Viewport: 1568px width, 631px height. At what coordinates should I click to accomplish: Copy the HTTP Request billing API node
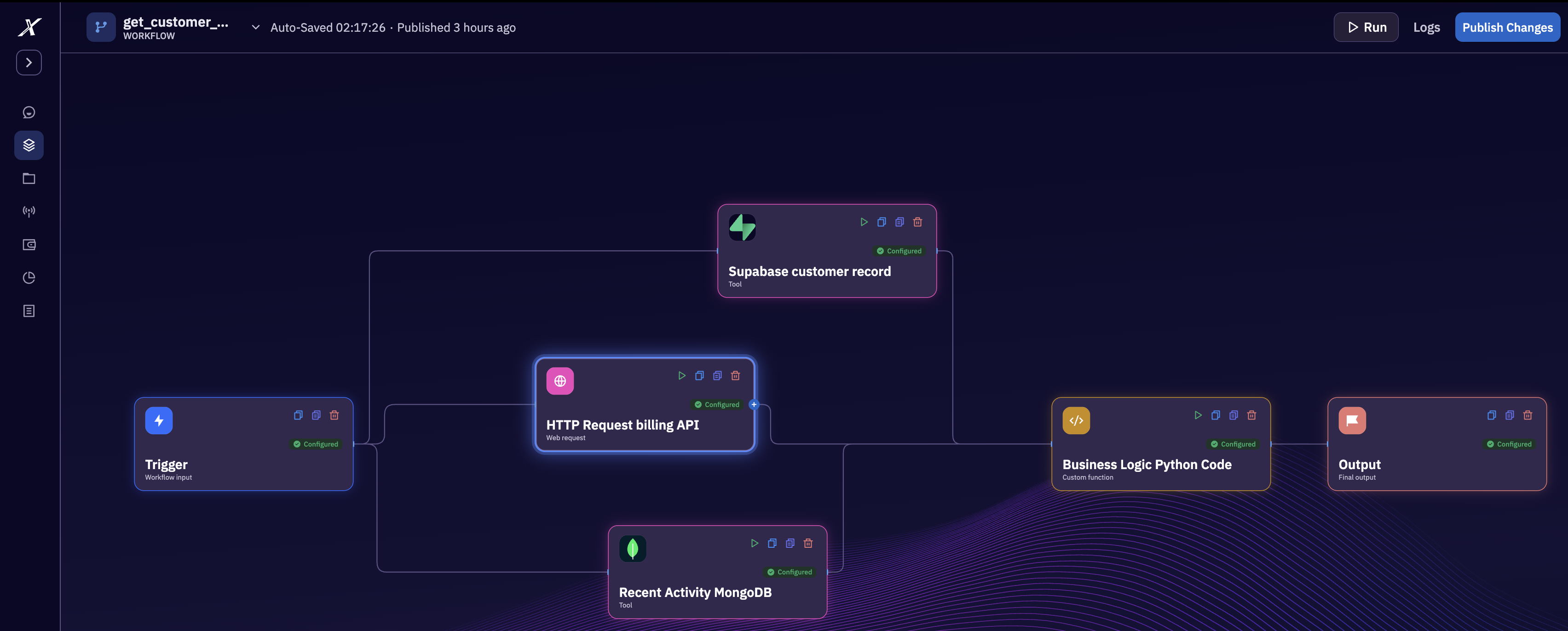[x=699, y=375]
